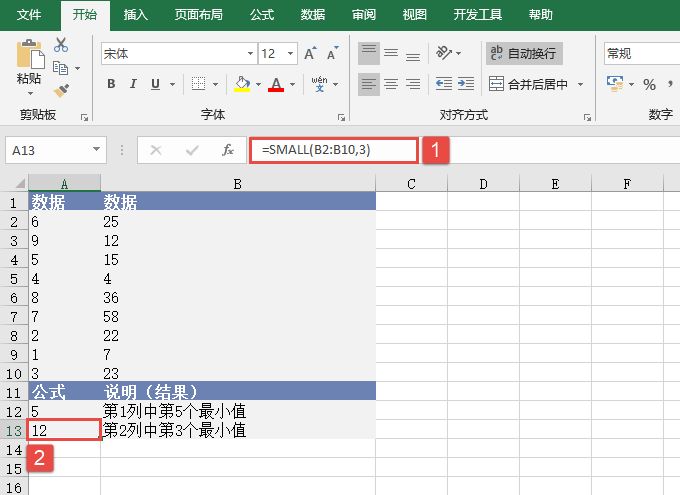Screen dimensions: 680x495
Task: Expand the font size dropdown showing 12
Action: (277, 53)
